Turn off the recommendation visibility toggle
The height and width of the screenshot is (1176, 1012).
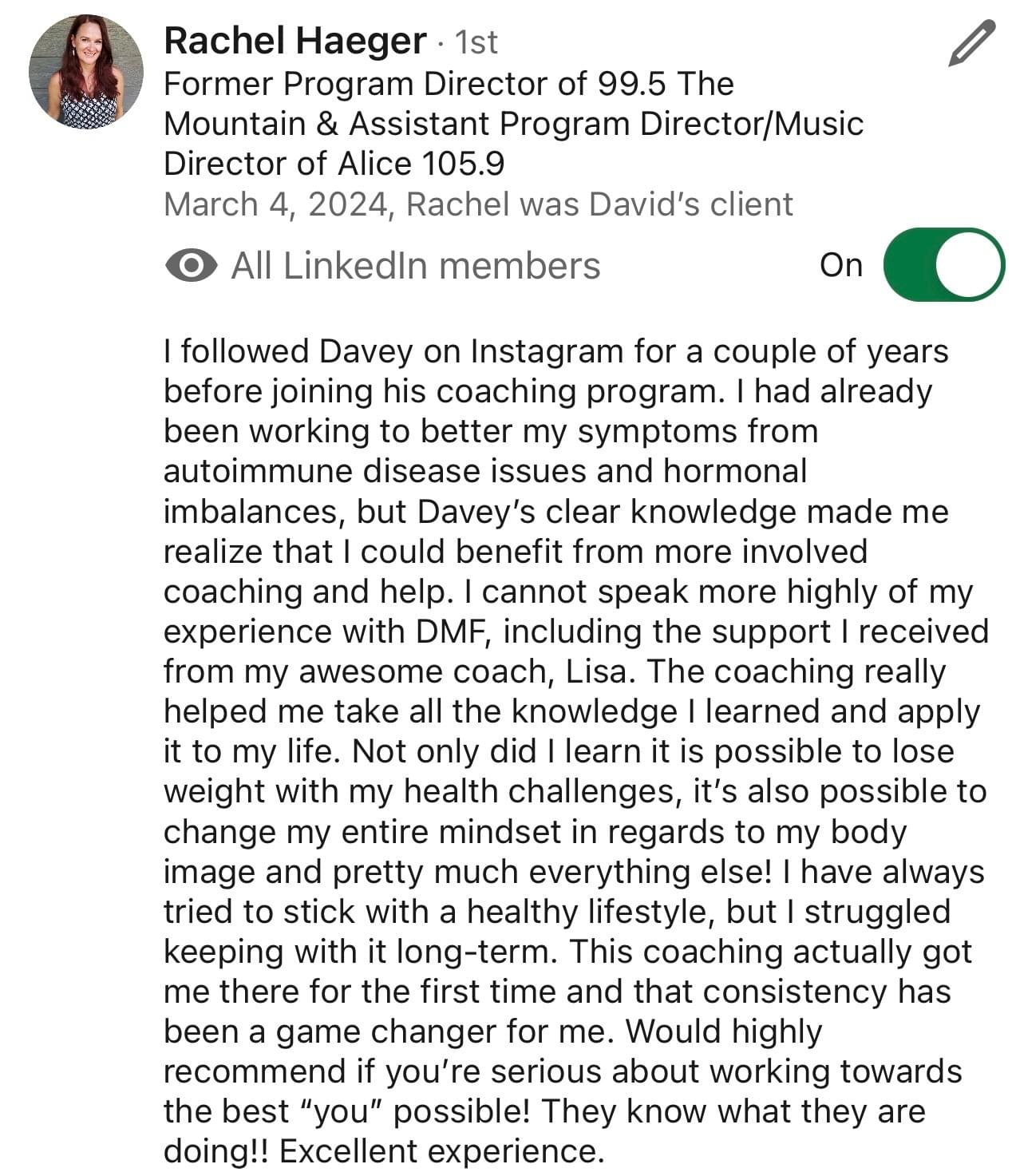tap(944, 265)
